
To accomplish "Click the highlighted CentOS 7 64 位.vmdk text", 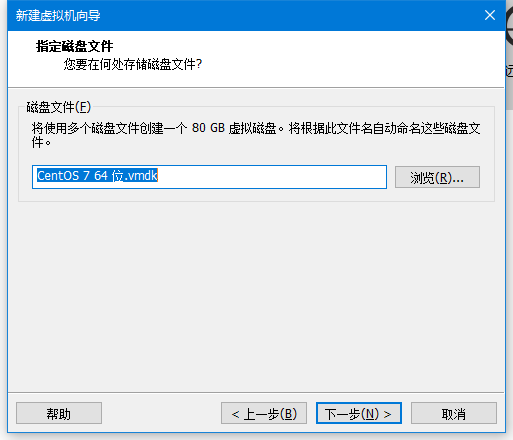I will [97, 176].
